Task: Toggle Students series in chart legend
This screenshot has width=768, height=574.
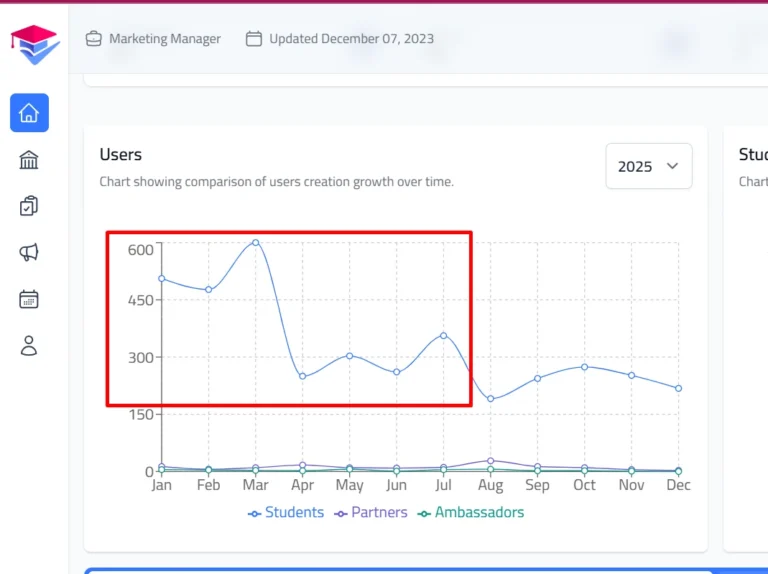Action: (x=286, y=512)
